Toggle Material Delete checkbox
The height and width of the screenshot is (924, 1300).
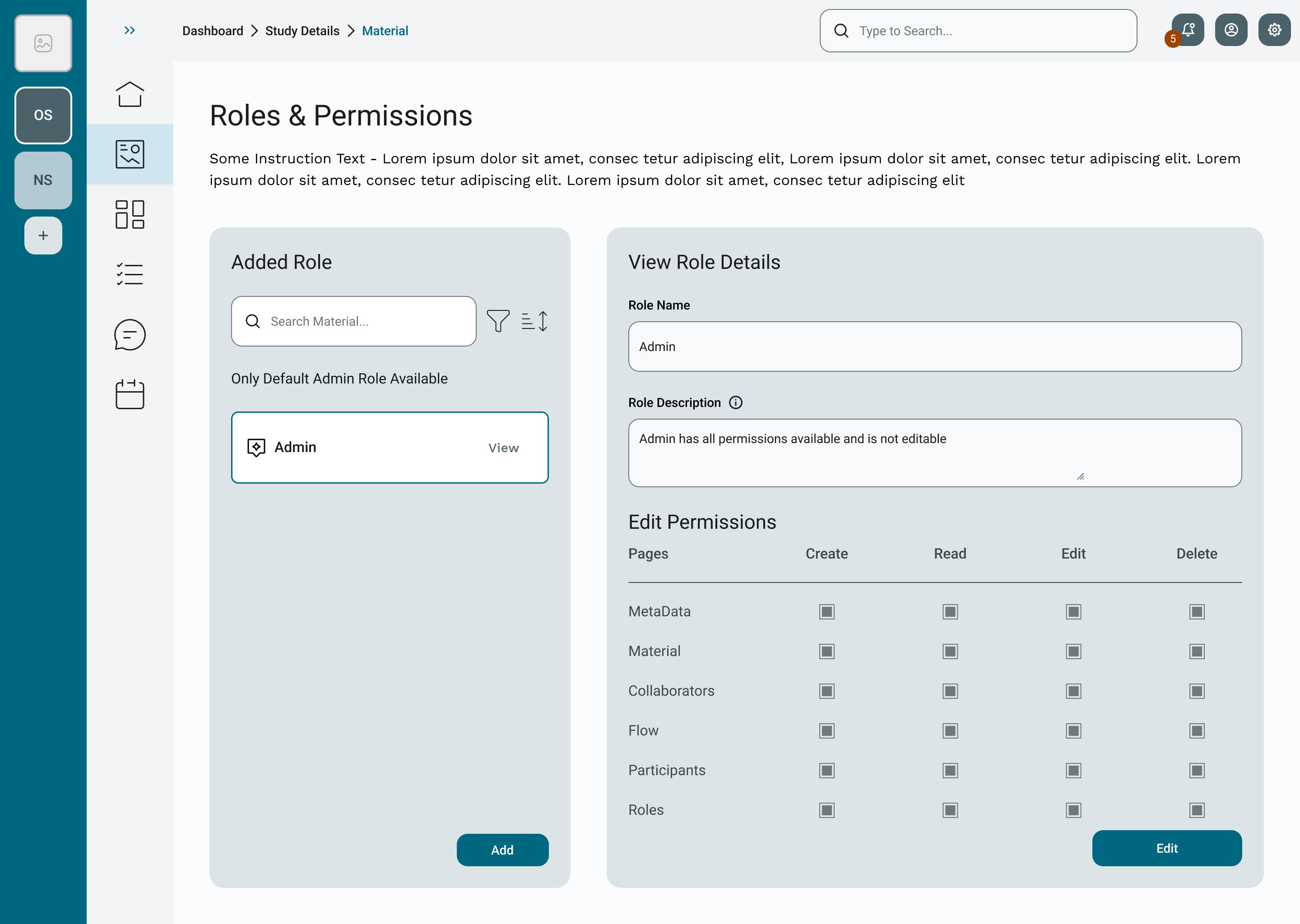coord(1197,651)
